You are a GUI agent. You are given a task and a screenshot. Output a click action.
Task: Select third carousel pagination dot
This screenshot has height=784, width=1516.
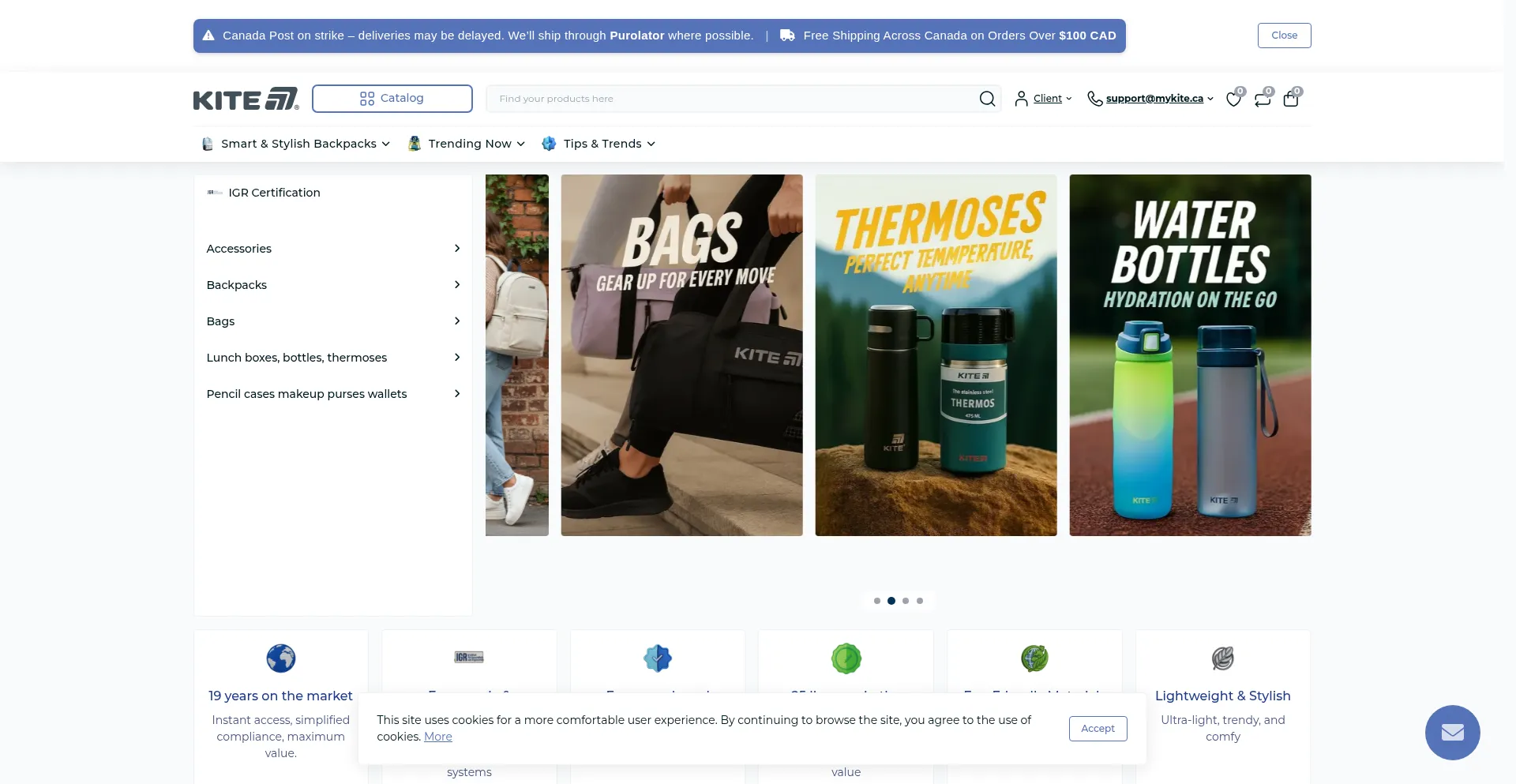pyautogui.click(x=906, y=601)
